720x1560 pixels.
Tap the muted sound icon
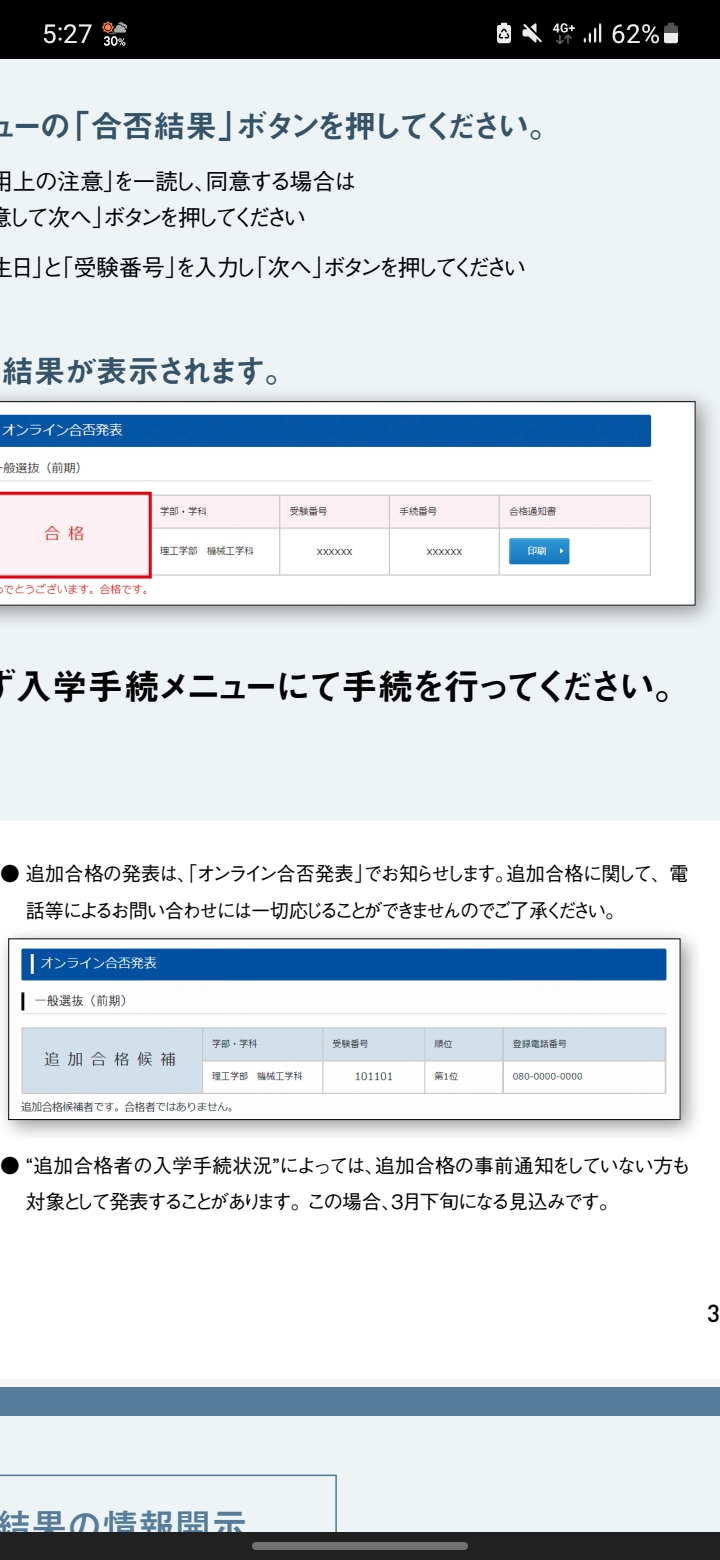533,34
